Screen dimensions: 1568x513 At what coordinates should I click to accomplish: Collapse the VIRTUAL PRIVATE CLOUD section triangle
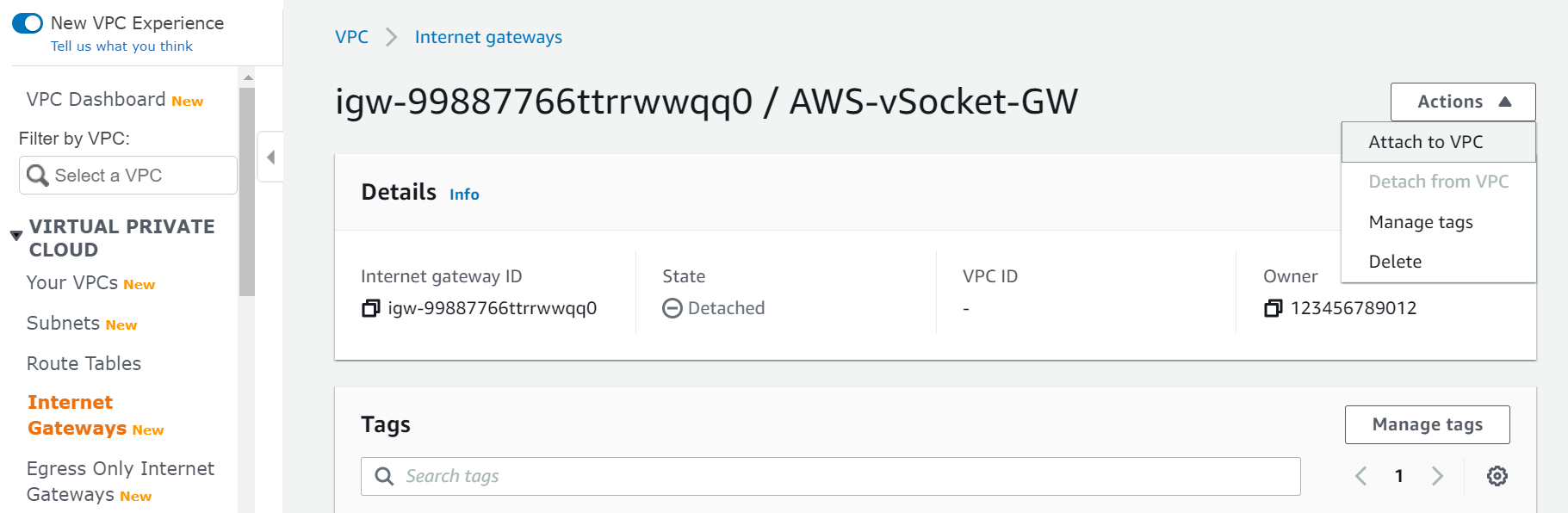[x=15, y=233]
